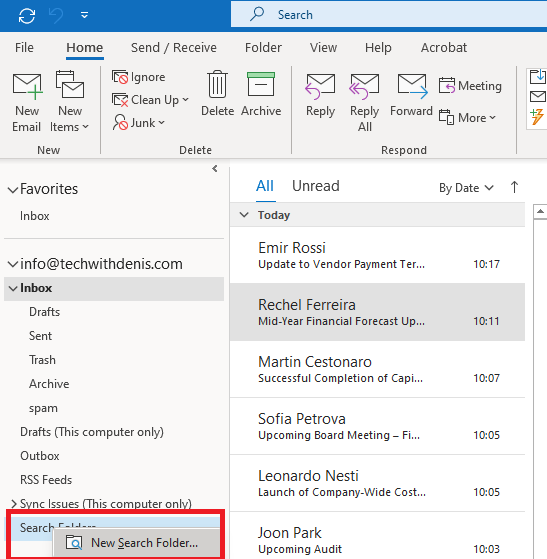Screen dimensions: 547x559
Task: Switch to the View tab
Action: pyautogui.click(x=323, y=47)
